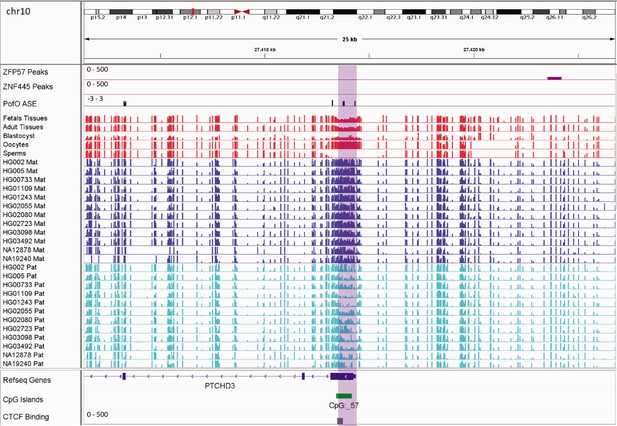Click the gray CTCF binding feature
617x426 pixels.
tap(340, 421)
